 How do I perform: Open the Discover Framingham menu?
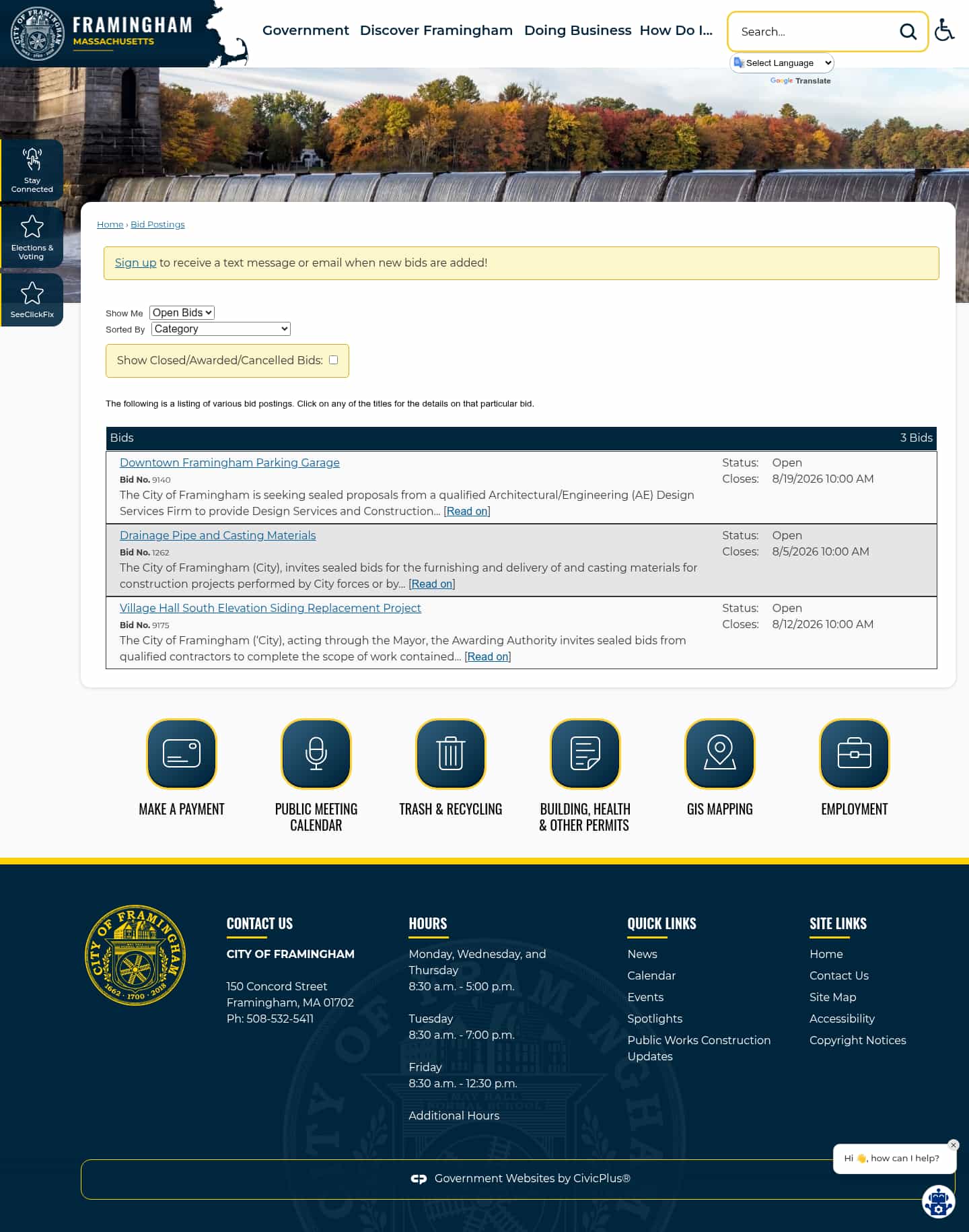point(436,30)
